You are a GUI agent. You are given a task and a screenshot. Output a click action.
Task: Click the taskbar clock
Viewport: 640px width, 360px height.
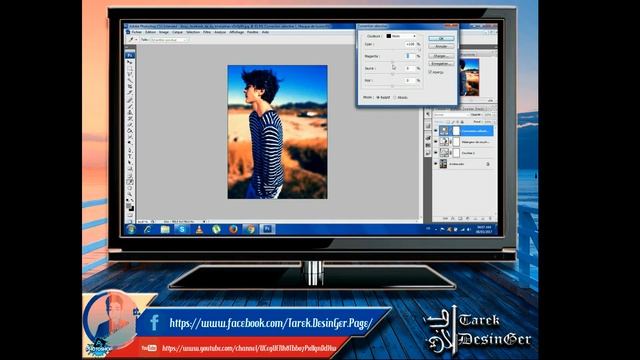click(x=484, y=229)
